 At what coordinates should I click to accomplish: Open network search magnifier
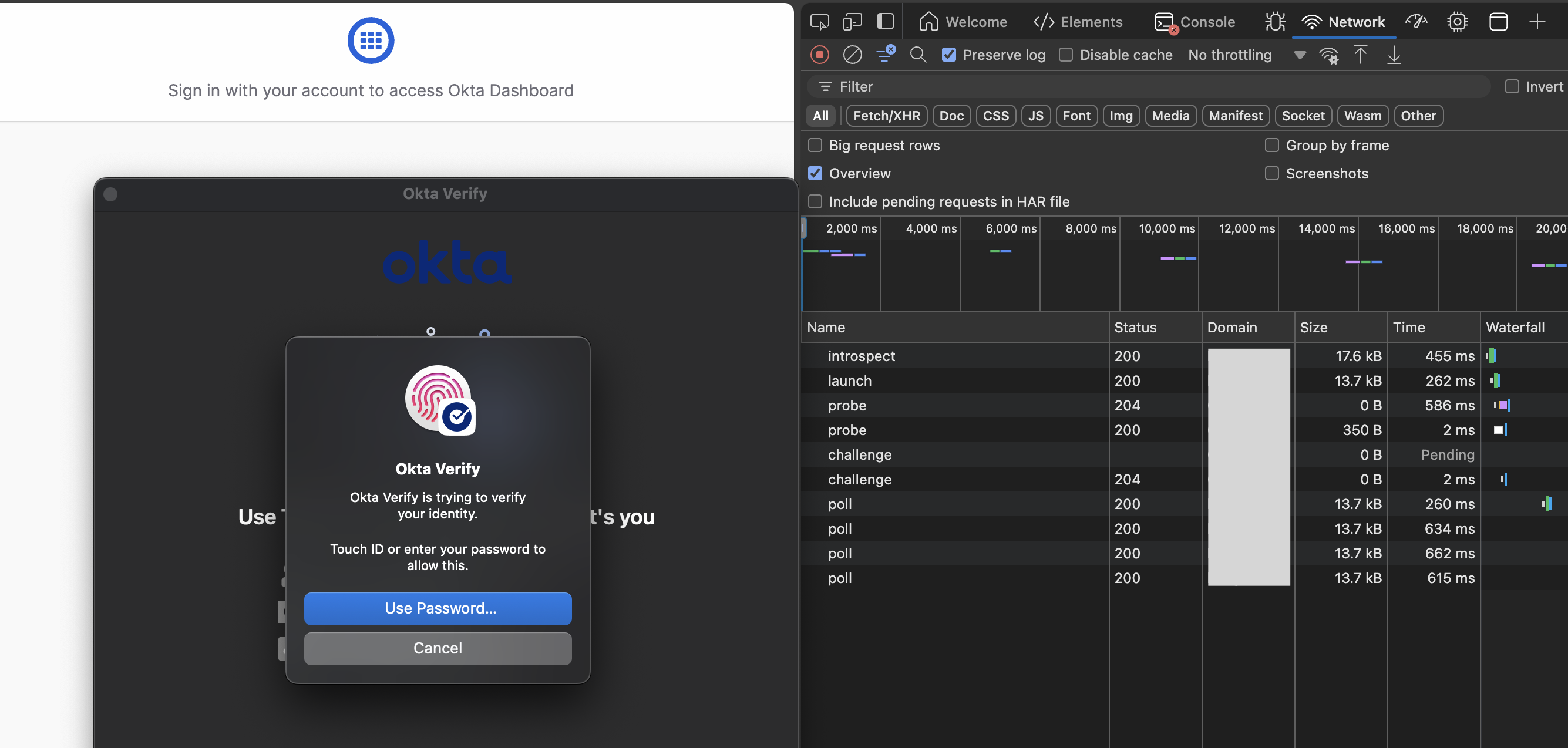point(918,55)
